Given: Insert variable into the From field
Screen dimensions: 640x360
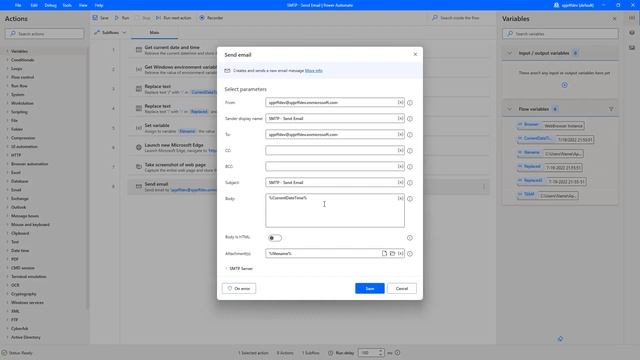Looking at the screenshot, I should coord(400,102).
